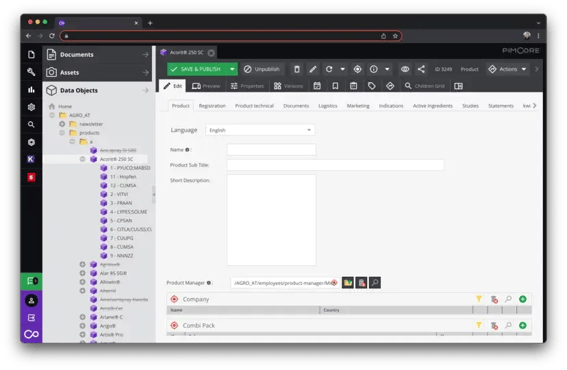Image resolution: width=567 pixels, height=370 pixels.
Task: Expand the newsletter folder node
Action: tap(62, 124)
